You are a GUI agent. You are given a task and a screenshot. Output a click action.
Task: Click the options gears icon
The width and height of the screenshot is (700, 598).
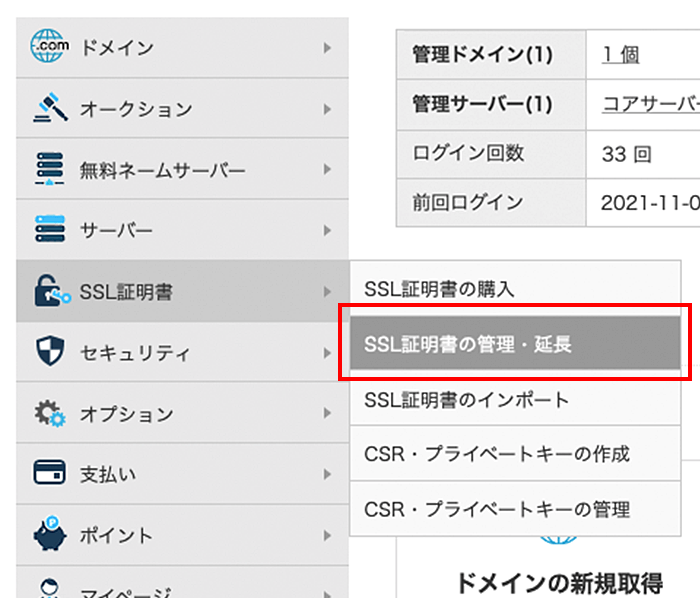coord(50,413)
